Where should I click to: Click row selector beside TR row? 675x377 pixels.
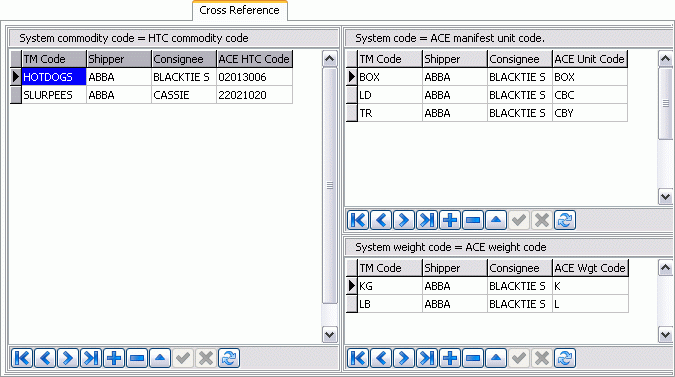click(352, 113)
